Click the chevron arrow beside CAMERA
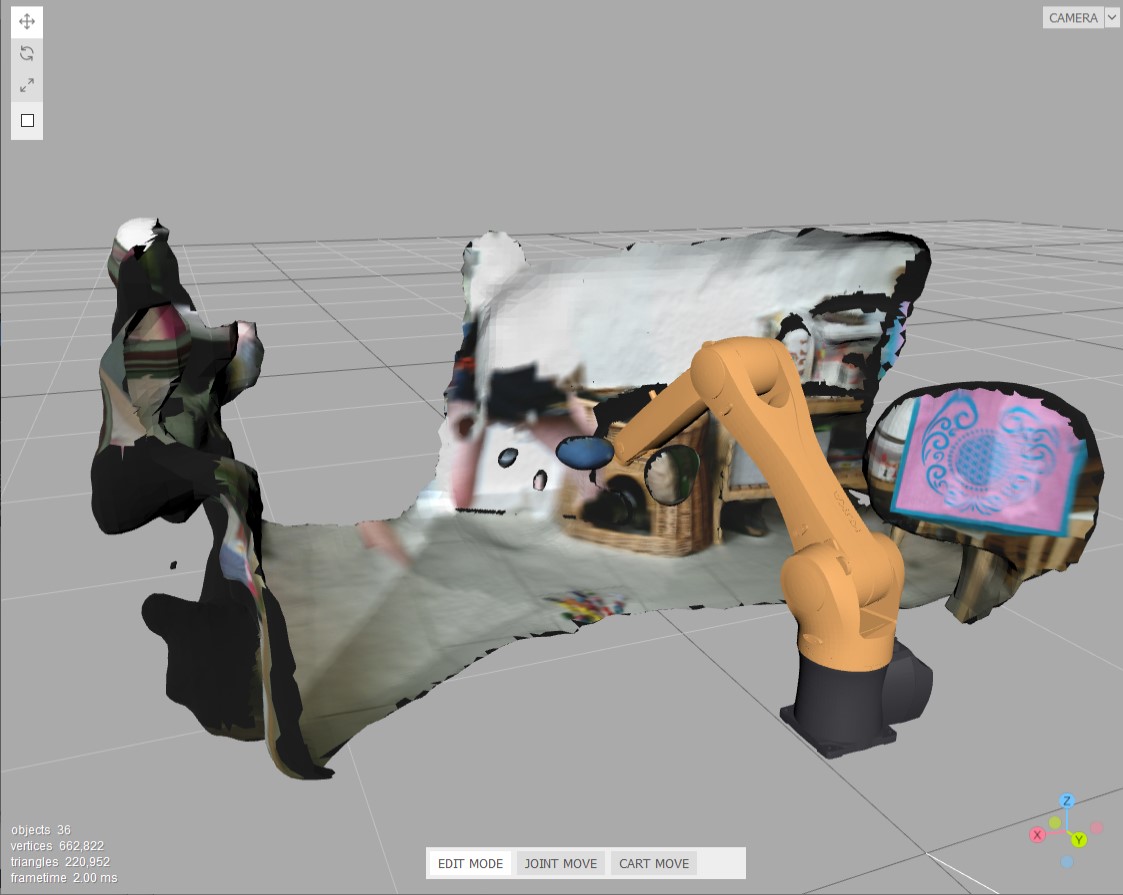 (x=1111, y=18)
